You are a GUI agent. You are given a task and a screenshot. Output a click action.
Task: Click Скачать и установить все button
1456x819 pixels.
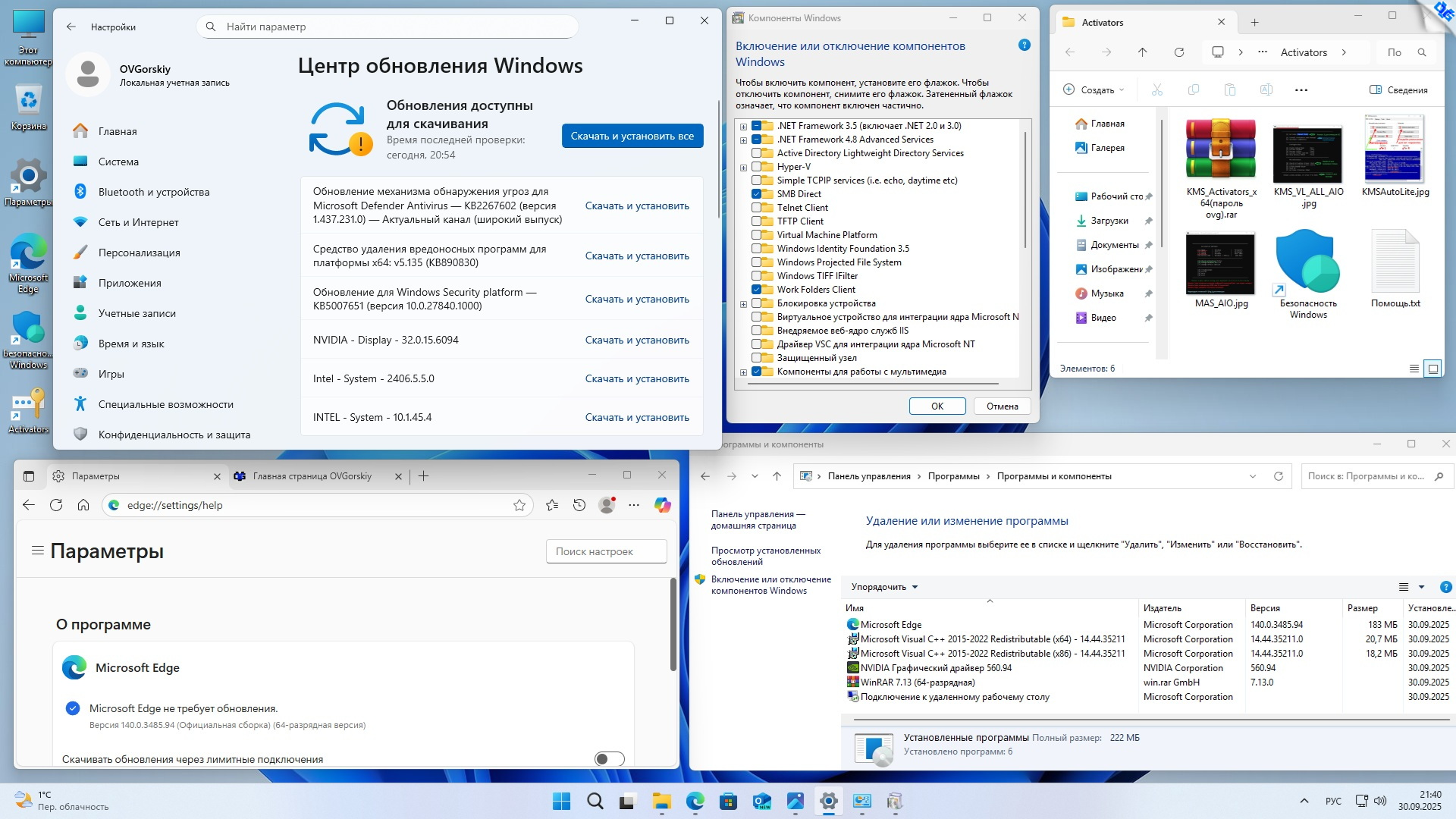point(632,136)
